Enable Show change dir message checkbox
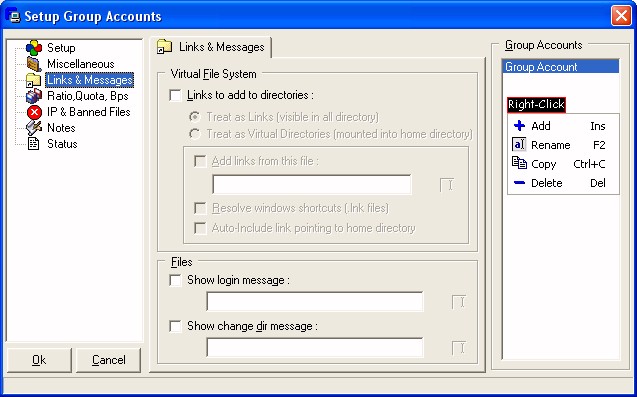The width and height of the screenshot is (637, 397). click(175, 326)
